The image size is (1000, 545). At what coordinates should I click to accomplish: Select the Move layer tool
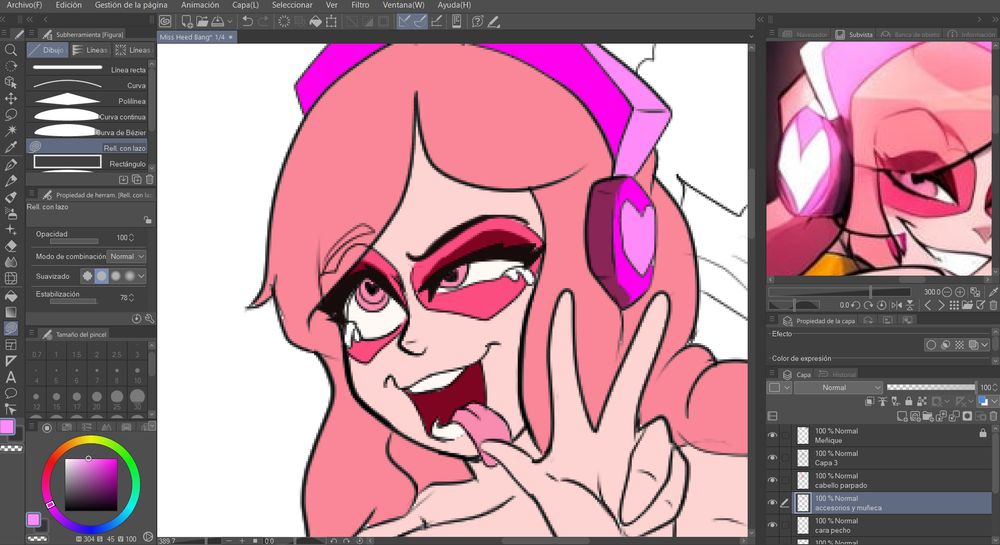(11, 99)
